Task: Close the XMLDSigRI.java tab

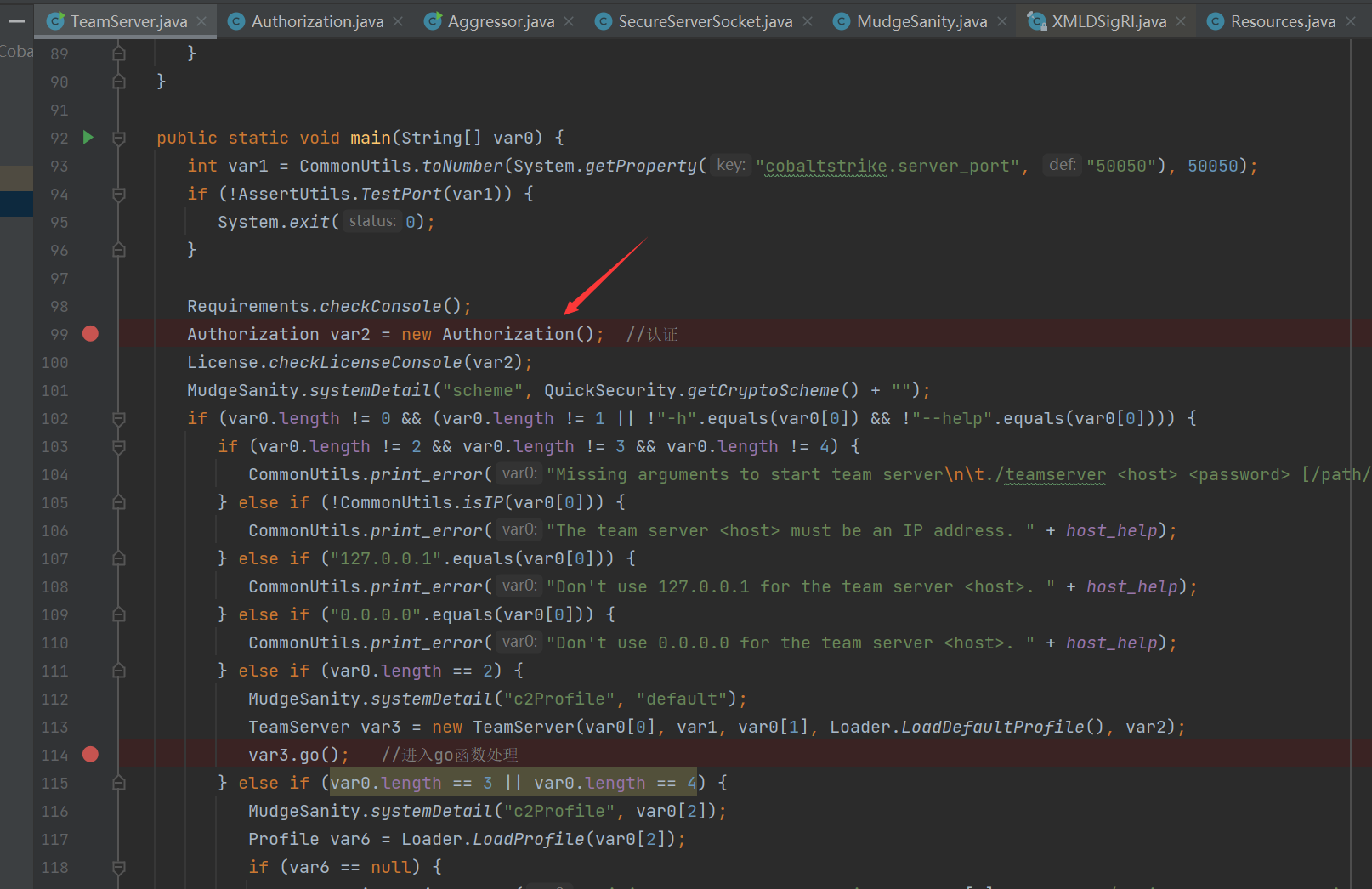Action: pyautogui.click(x=1181, y=21)
